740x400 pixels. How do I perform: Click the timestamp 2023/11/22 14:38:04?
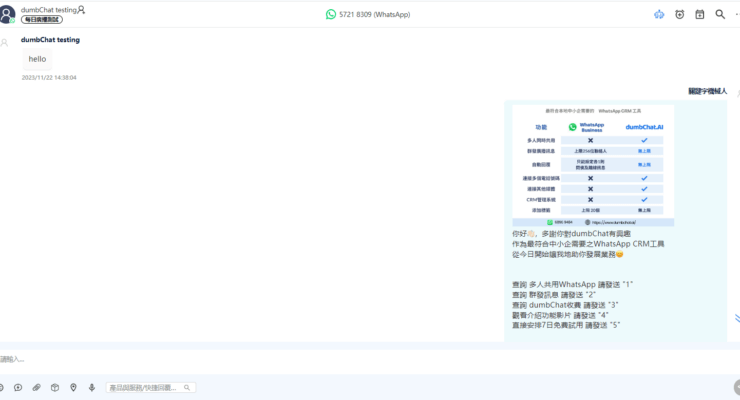pos(49,77)
